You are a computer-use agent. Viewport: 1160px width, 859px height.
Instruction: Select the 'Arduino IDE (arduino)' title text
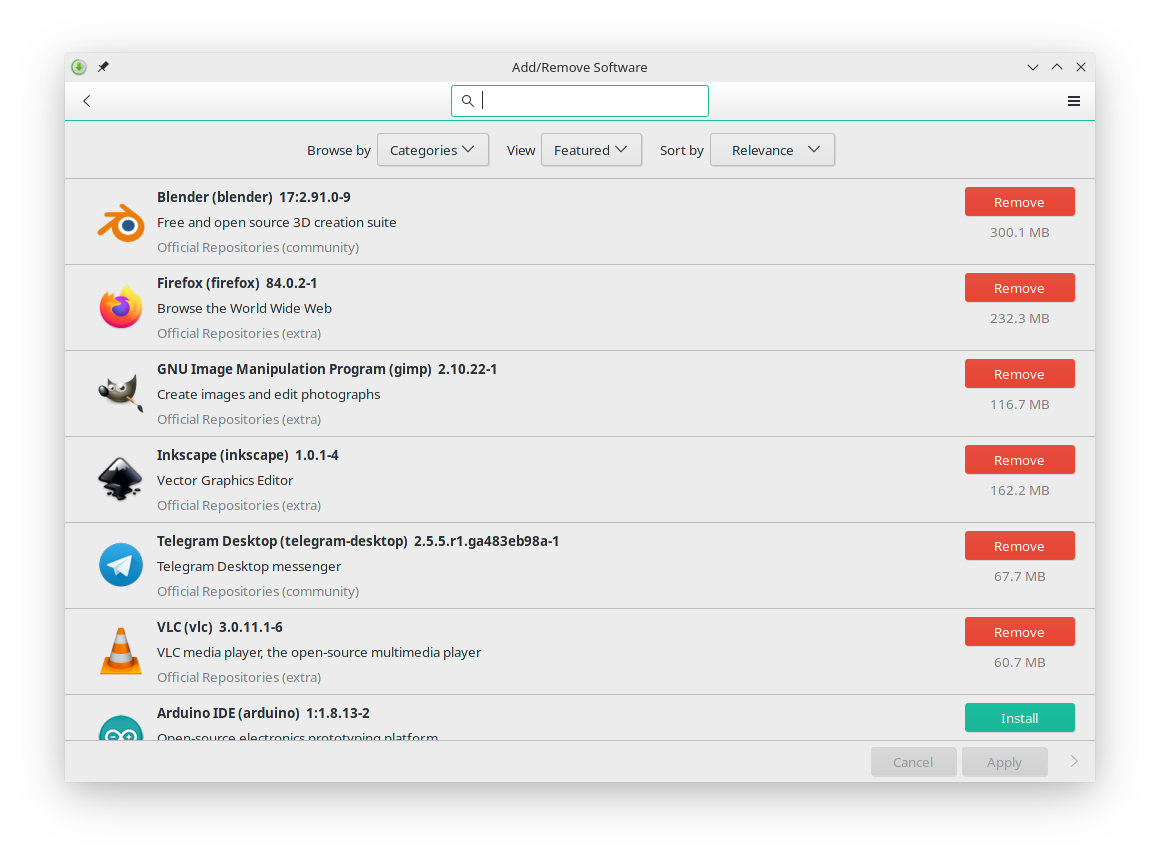[228, 713]
